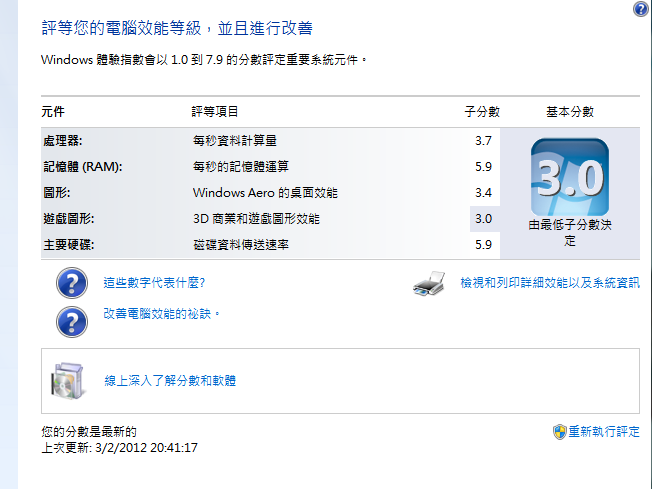This screenshot has width=652, height=489.
Task: Click question mark icon beside 這些數字代表什麼
Action: (x=71, y=284)
